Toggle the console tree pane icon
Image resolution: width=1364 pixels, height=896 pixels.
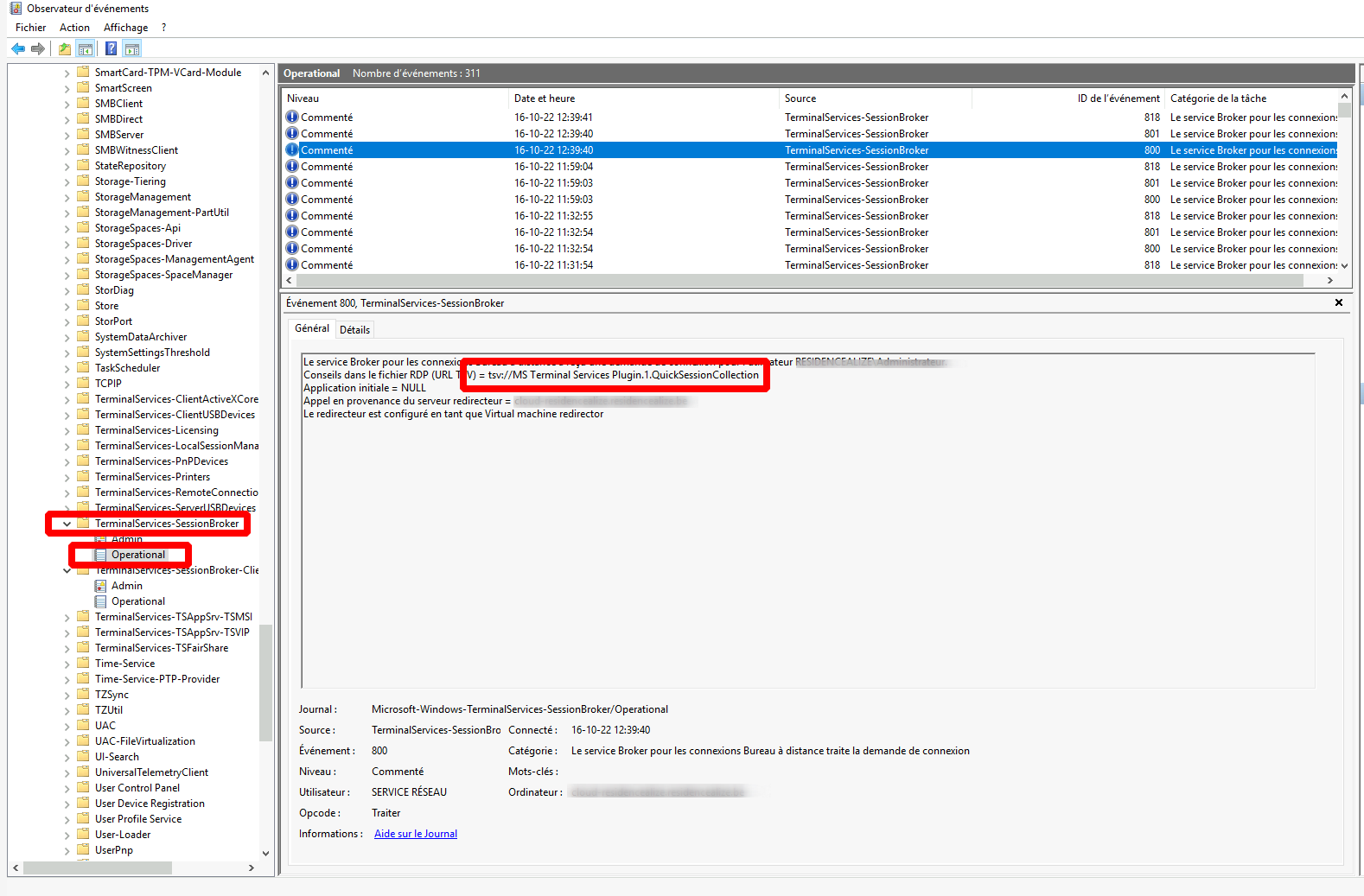[85, 49]
